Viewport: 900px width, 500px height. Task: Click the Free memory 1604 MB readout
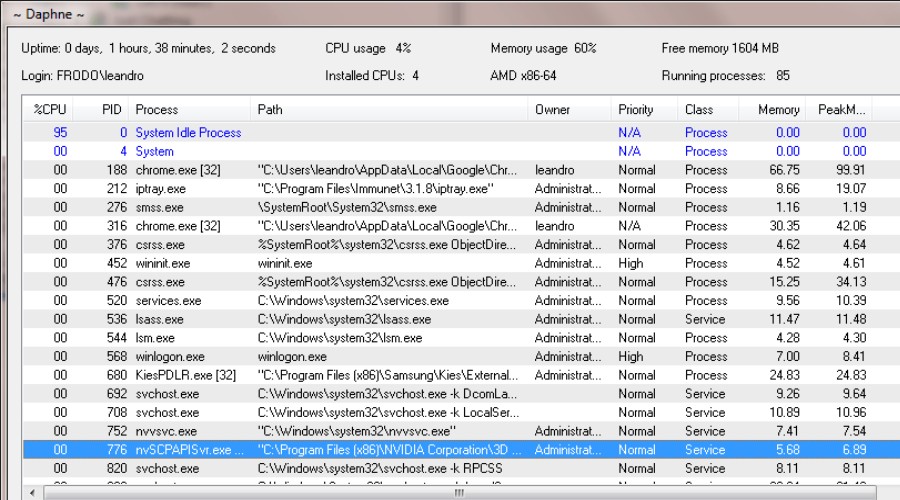tap(720, 48)
